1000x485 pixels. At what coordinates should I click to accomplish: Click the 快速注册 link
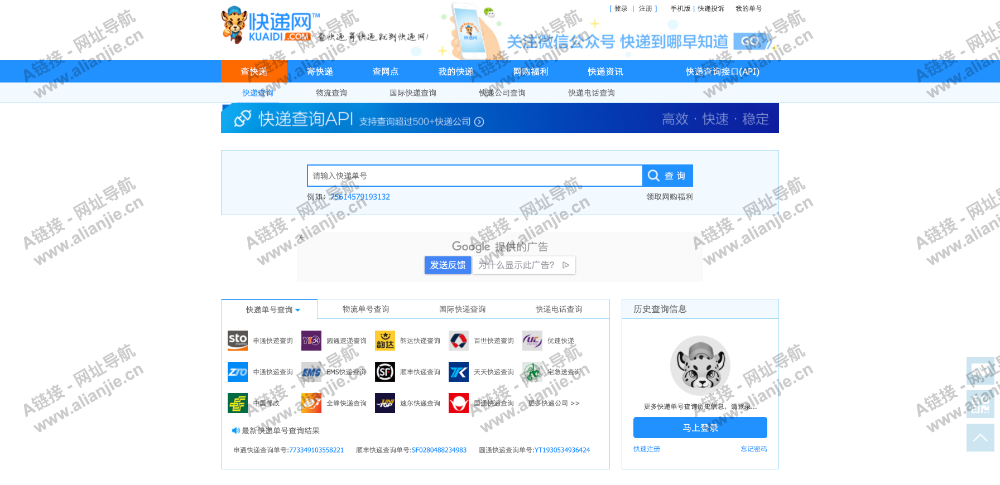click(x=646, y=449)
